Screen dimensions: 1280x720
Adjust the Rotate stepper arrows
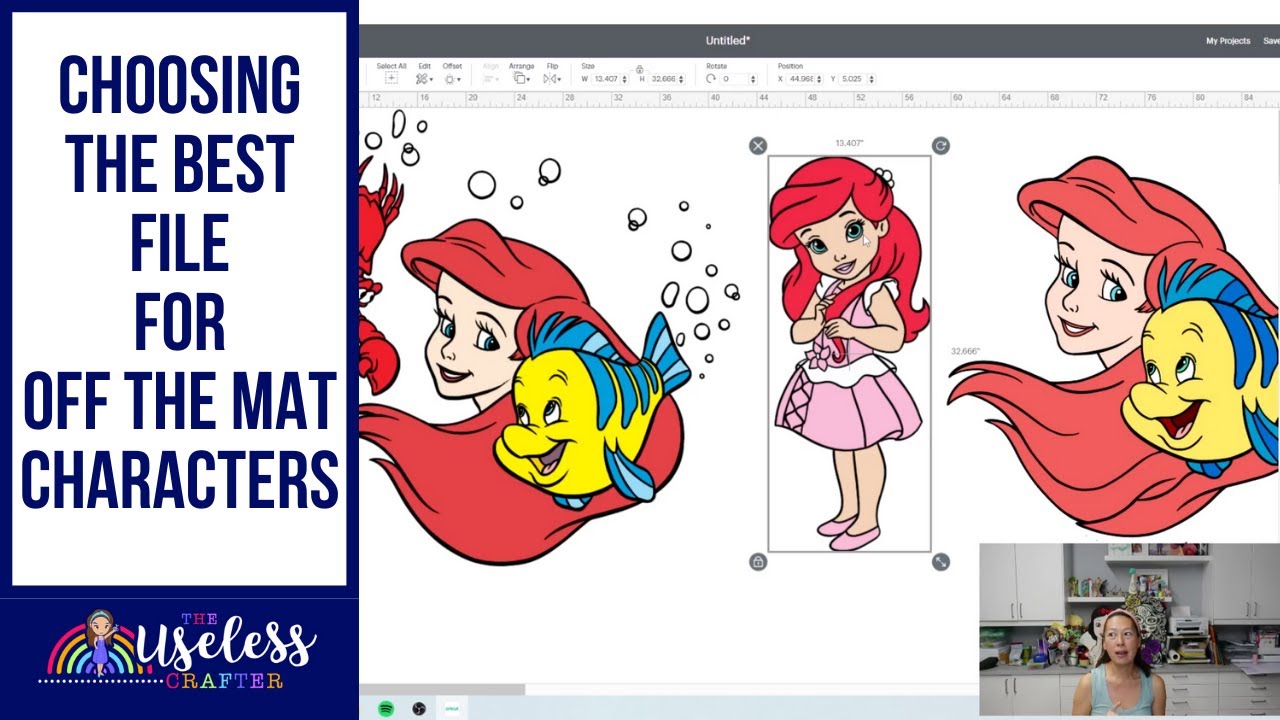[754, 78]
